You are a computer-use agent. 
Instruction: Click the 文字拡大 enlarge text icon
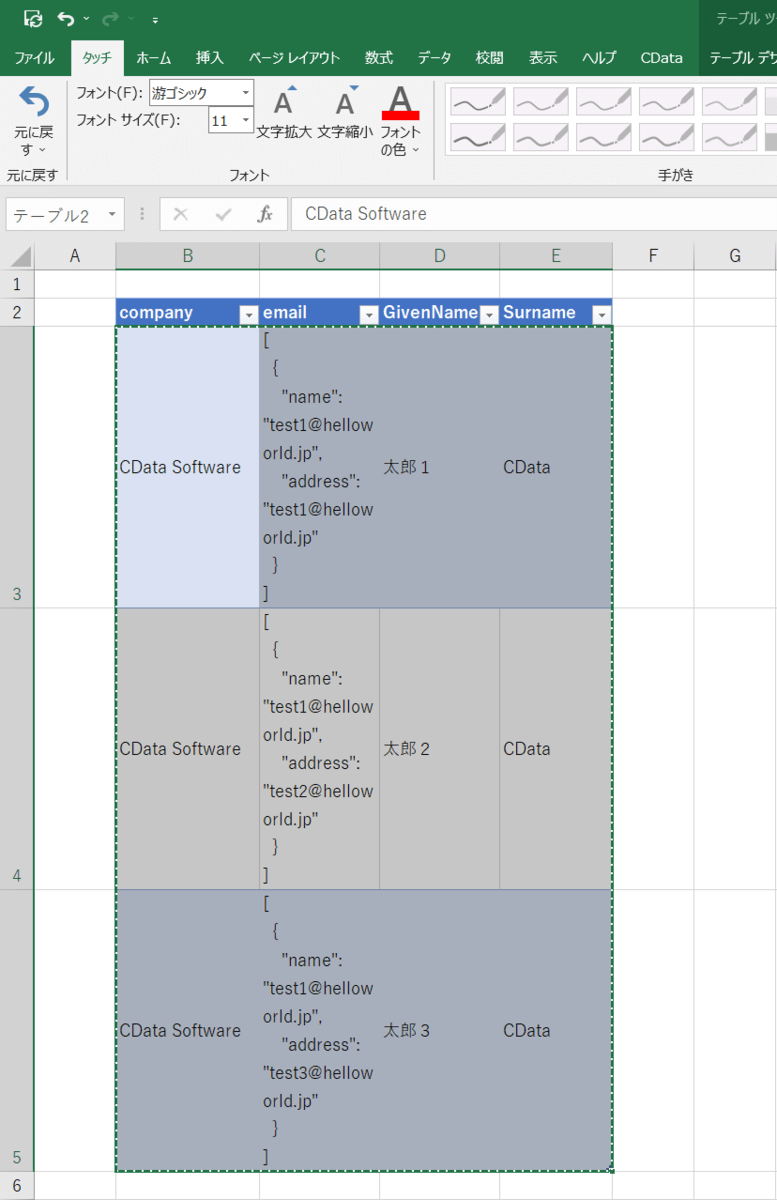tap(284, 111)
